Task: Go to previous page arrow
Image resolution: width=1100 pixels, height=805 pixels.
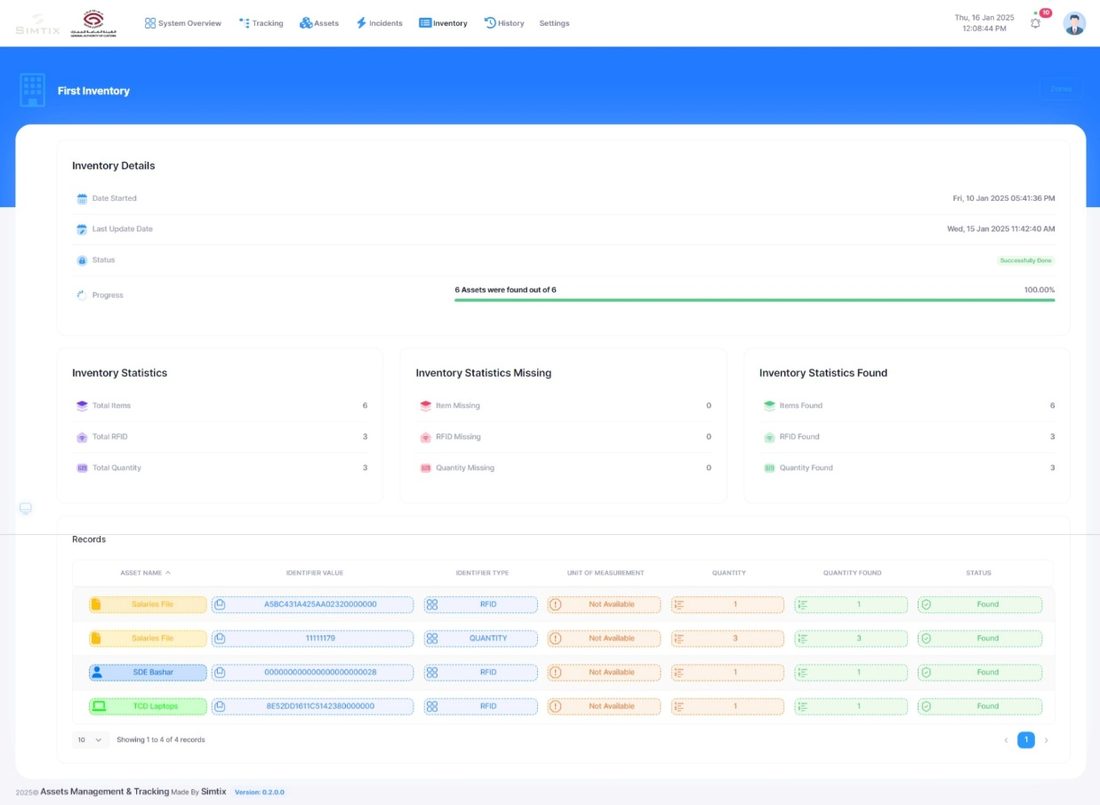Action: (x=1005, y=740)
